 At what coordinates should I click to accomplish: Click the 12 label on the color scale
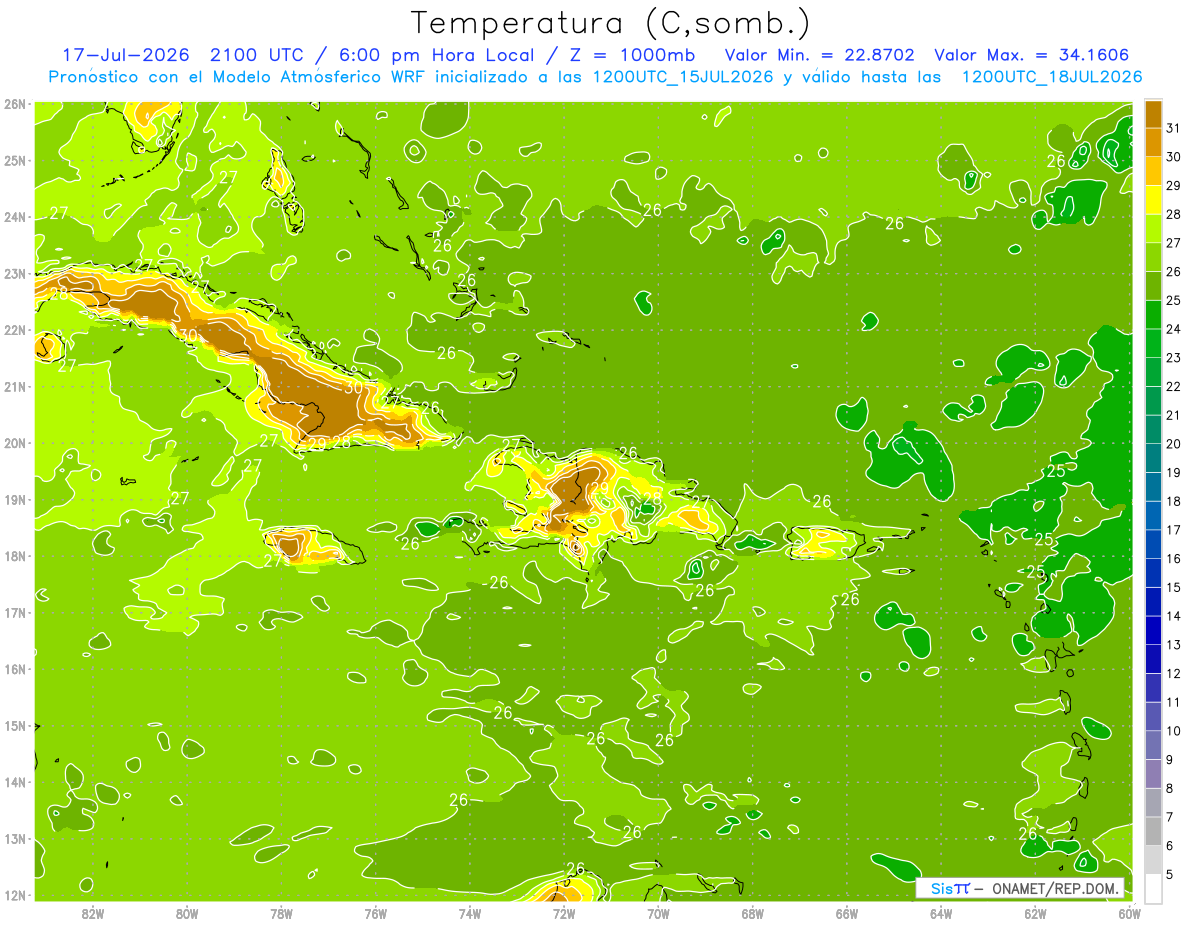click(x=1174, y=673)
